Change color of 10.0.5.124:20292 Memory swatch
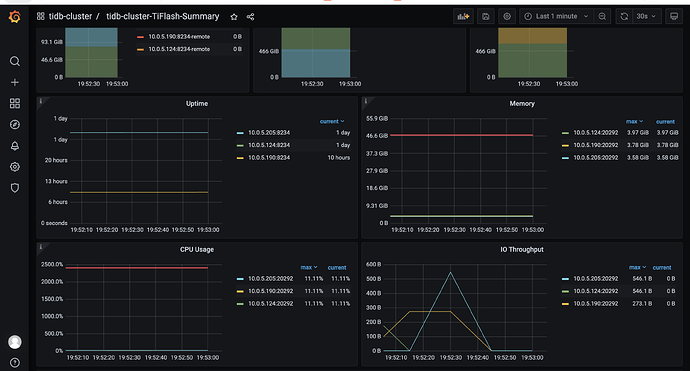 click(565, 133)
